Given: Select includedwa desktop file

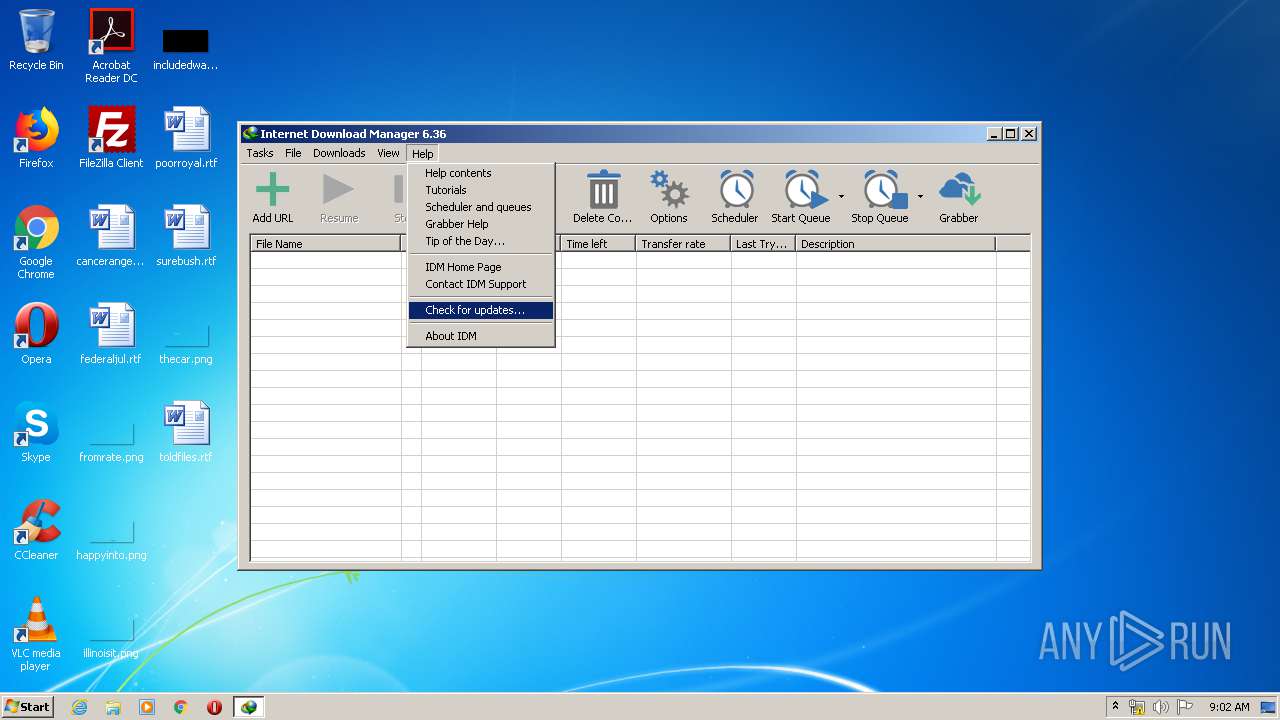Looking at the screenshot, I should (186, 48).
